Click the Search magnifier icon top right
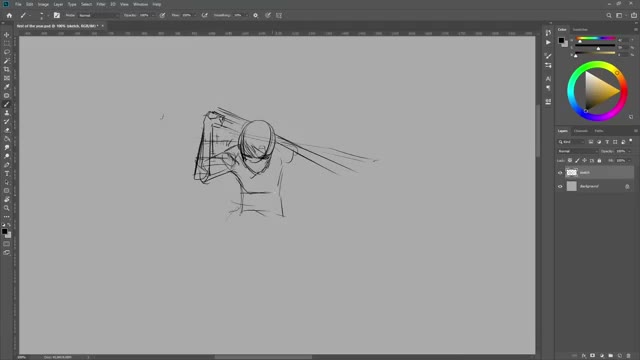Image resolution: width=640 pixels, height=360 pixels. coord(609,16)
